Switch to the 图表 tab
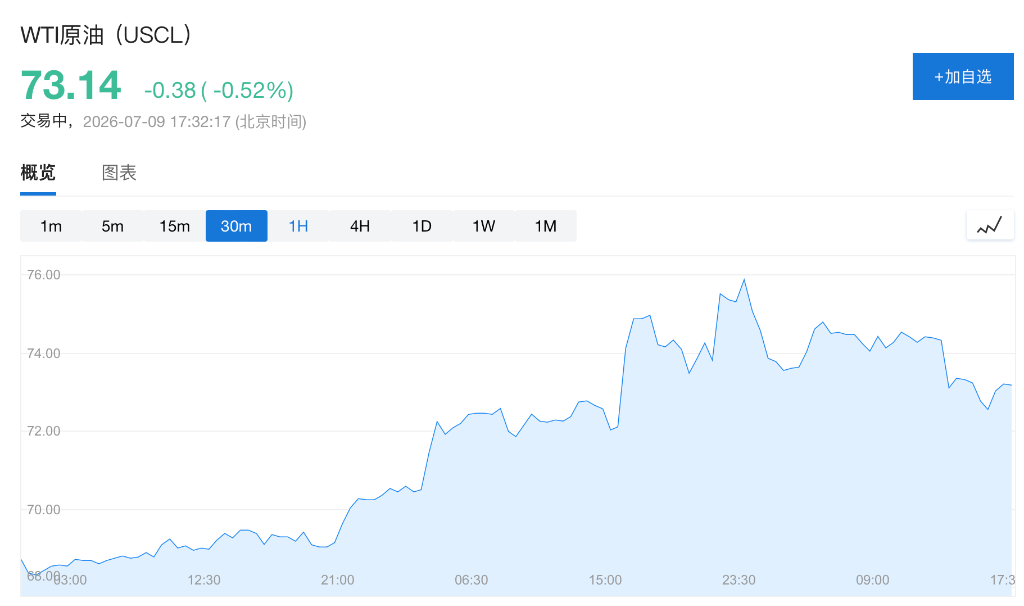Screen dimensions: 1024x606 pyautogui.click(x=119, y=173)
